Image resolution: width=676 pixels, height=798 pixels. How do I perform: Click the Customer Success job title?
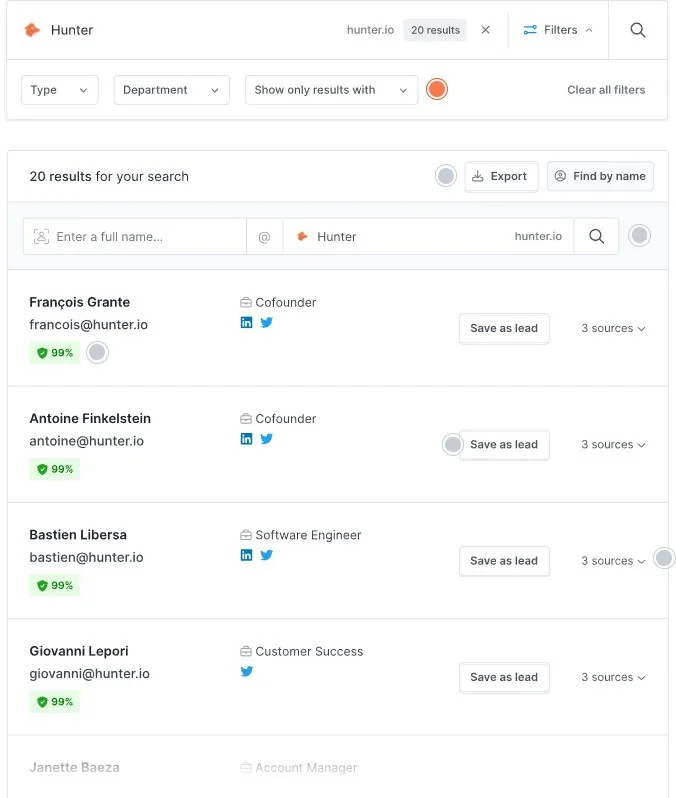(x=309, y=651)
